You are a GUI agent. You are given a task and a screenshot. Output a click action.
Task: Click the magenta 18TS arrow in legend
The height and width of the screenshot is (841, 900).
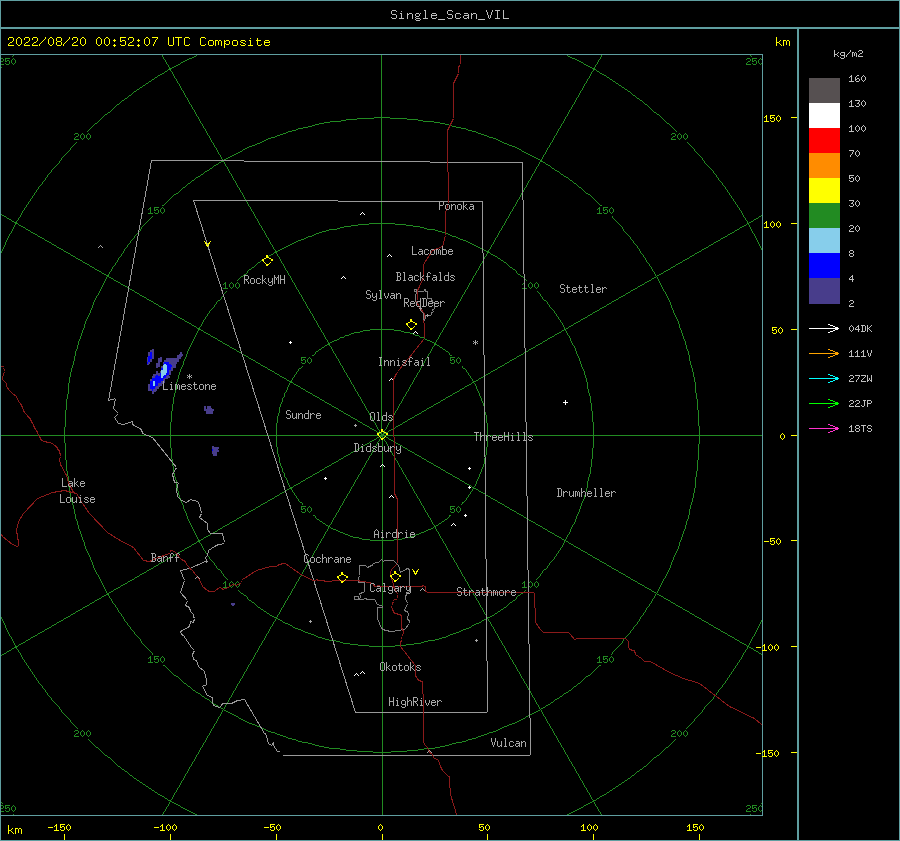click(x=824, y=428)
